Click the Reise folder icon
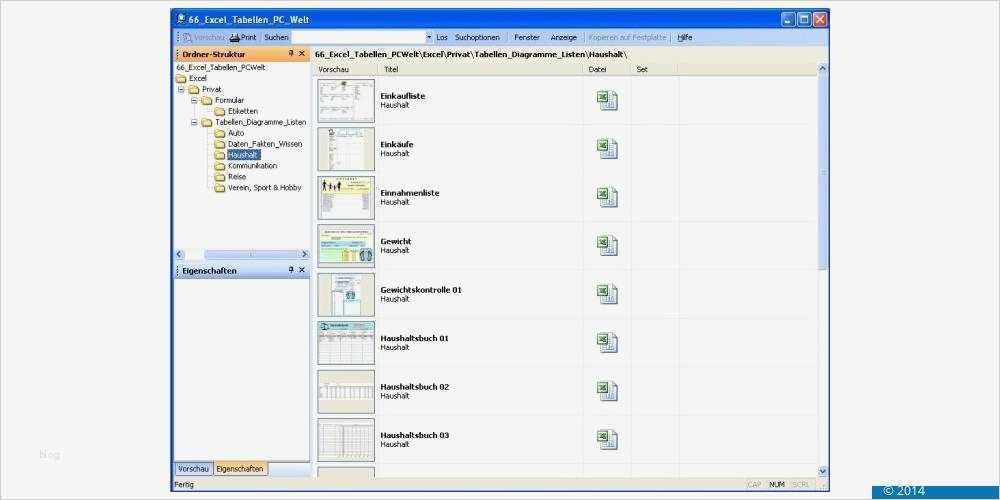Image resolution: width=1000 pixels, height=500 pixels. click(x=219, y=177)
